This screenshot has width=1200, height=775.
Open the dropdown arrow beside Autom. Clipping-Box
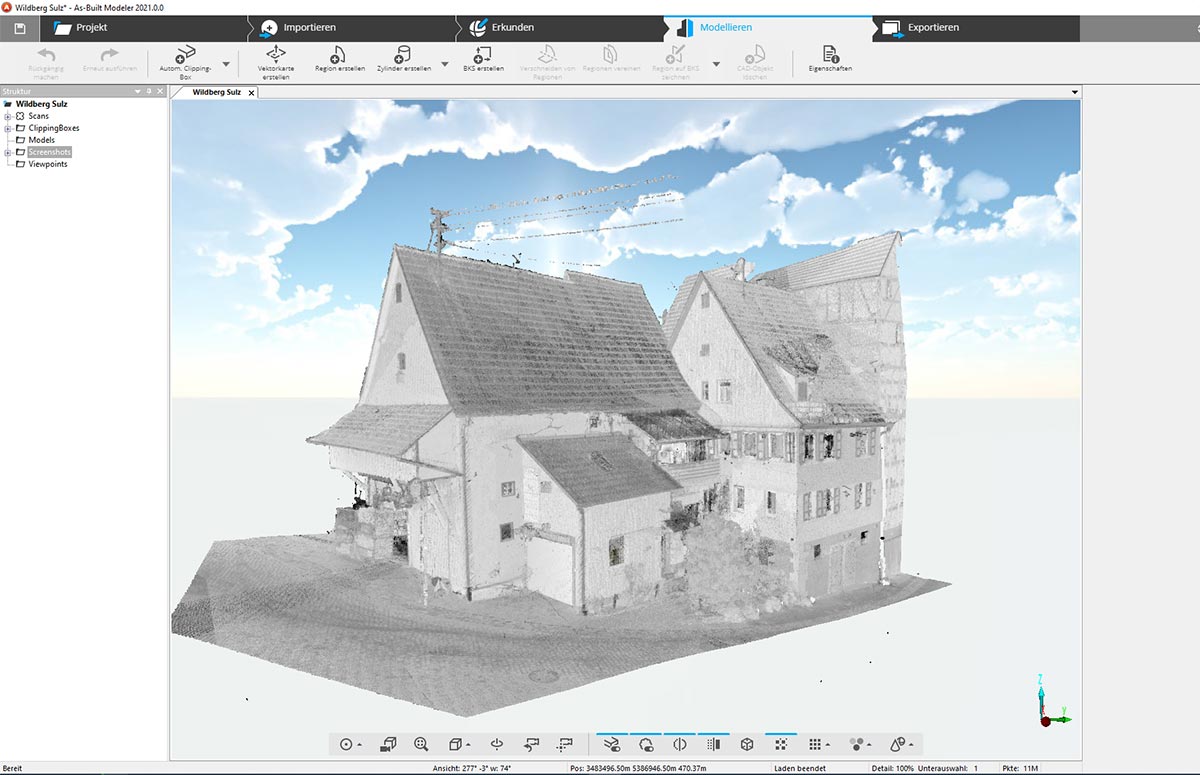[x=226, y=64]
